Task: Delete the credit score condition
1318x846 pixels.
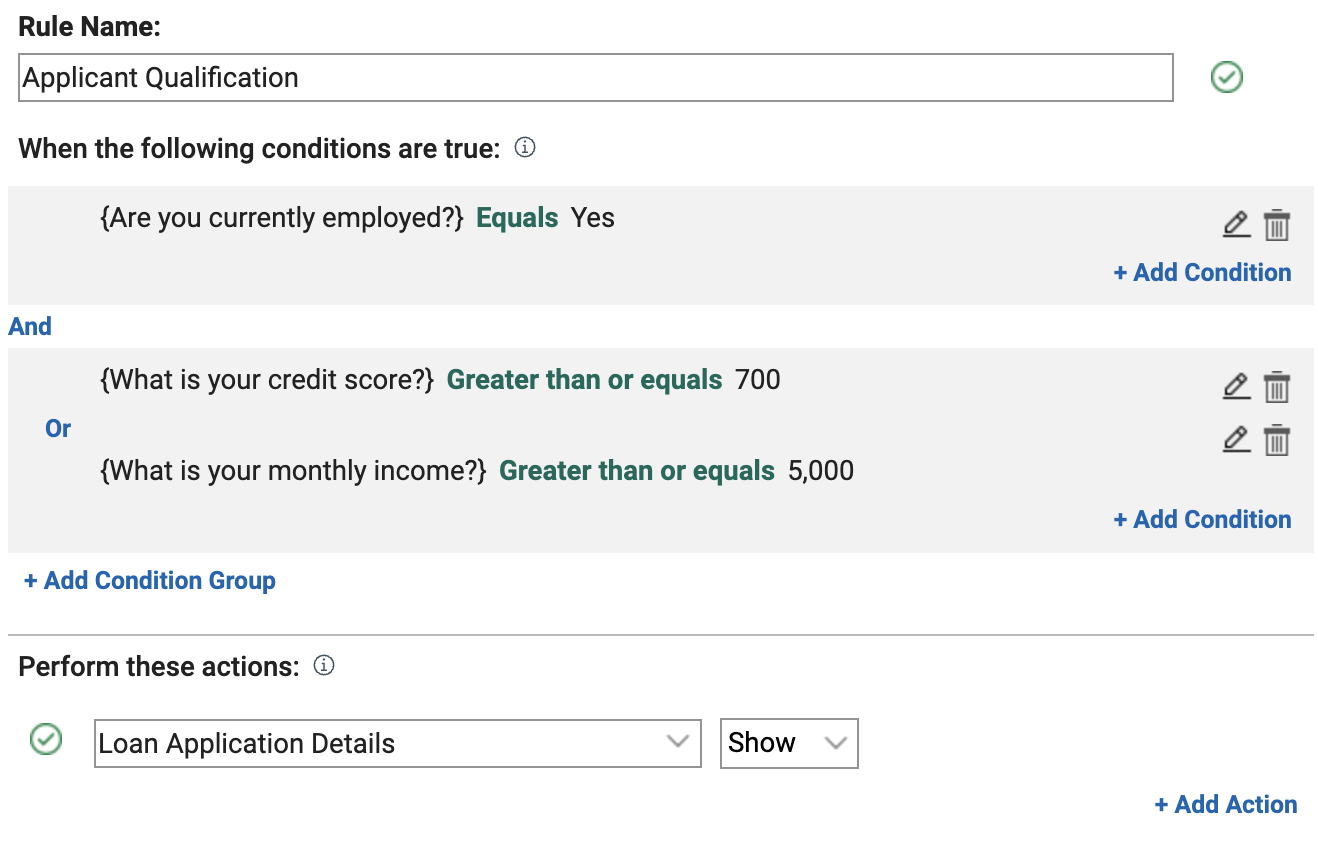Action: point(1276,387)
